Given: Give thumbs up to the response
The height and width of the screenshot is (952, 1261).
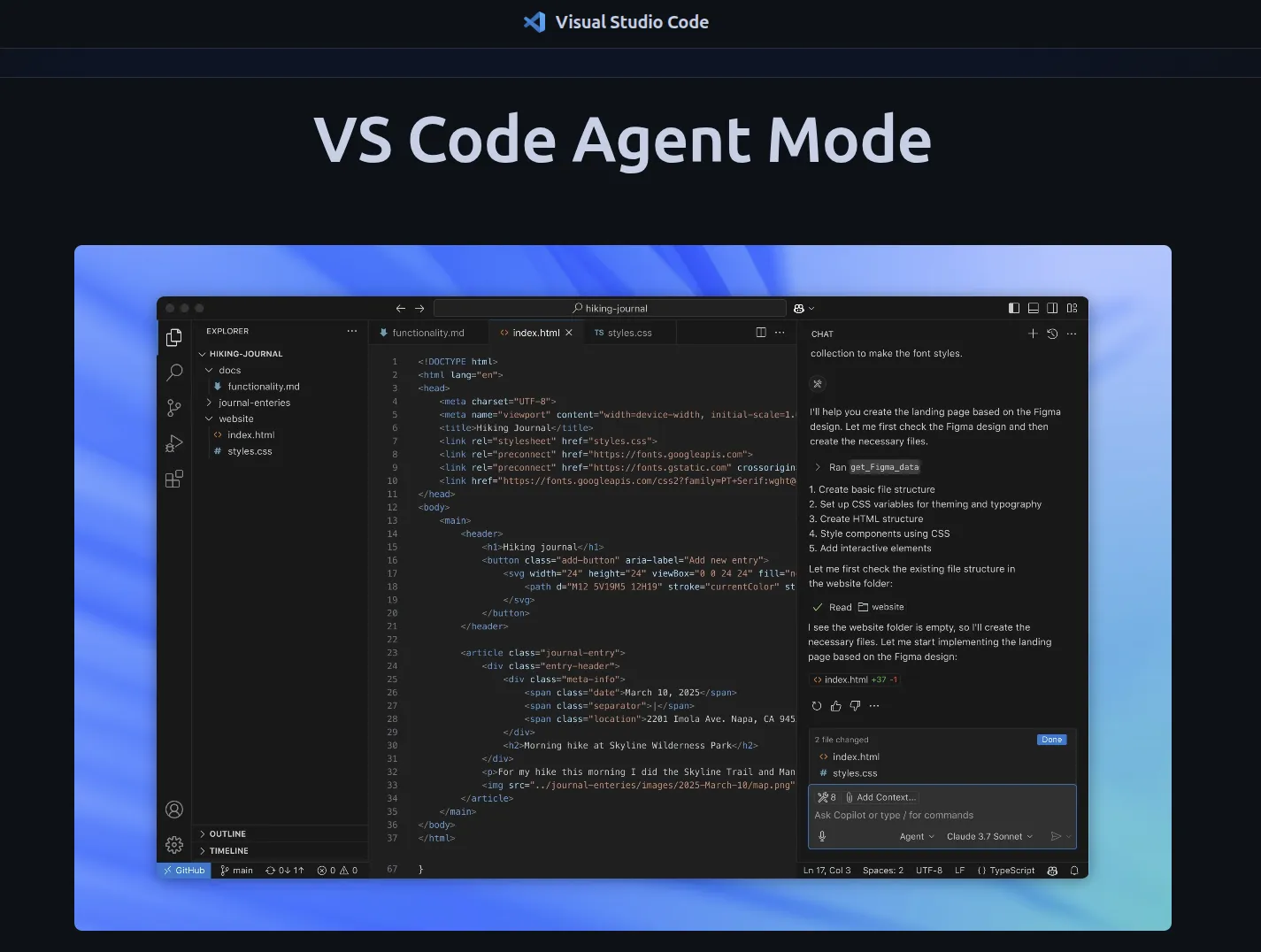Looking at the screenshot, I should 836,706.
